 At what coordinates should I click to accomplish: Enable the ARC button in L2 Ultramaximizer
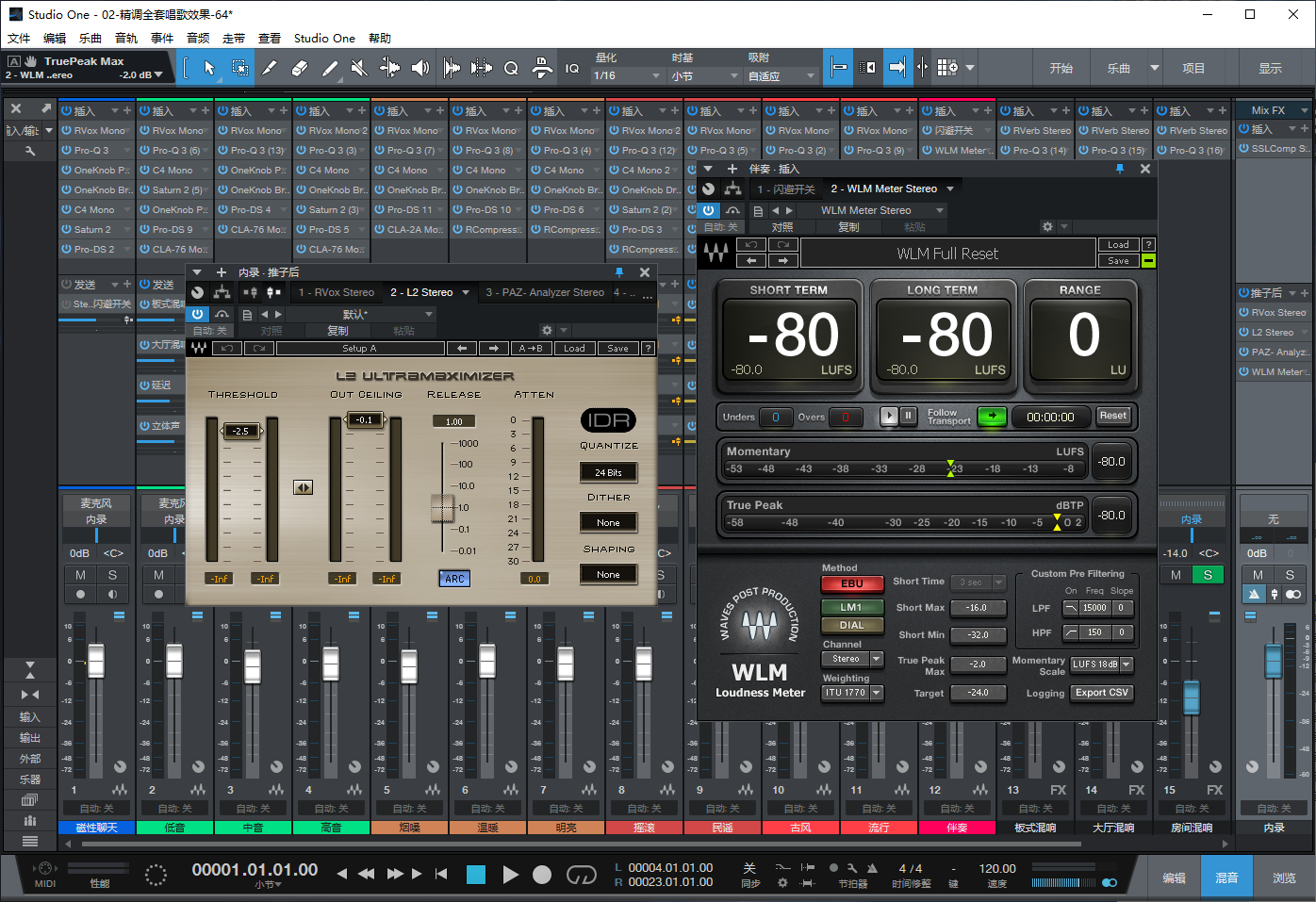[x=454, y=579]
